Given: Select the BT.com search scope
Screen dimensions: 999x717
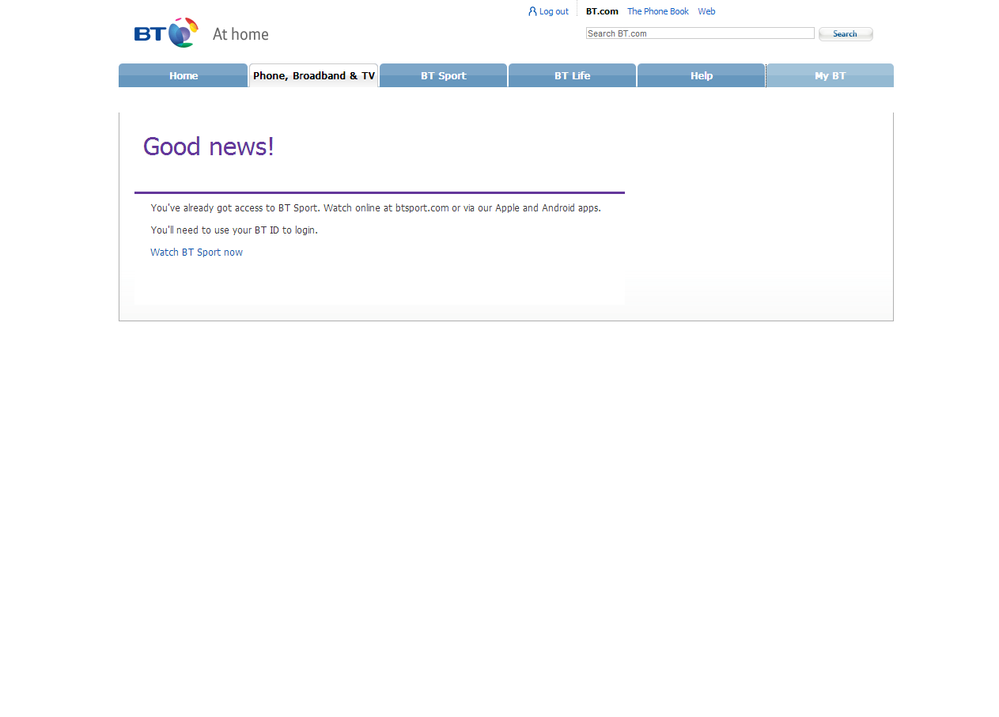Looking at the screenshot, I should [x=602, y=11].
